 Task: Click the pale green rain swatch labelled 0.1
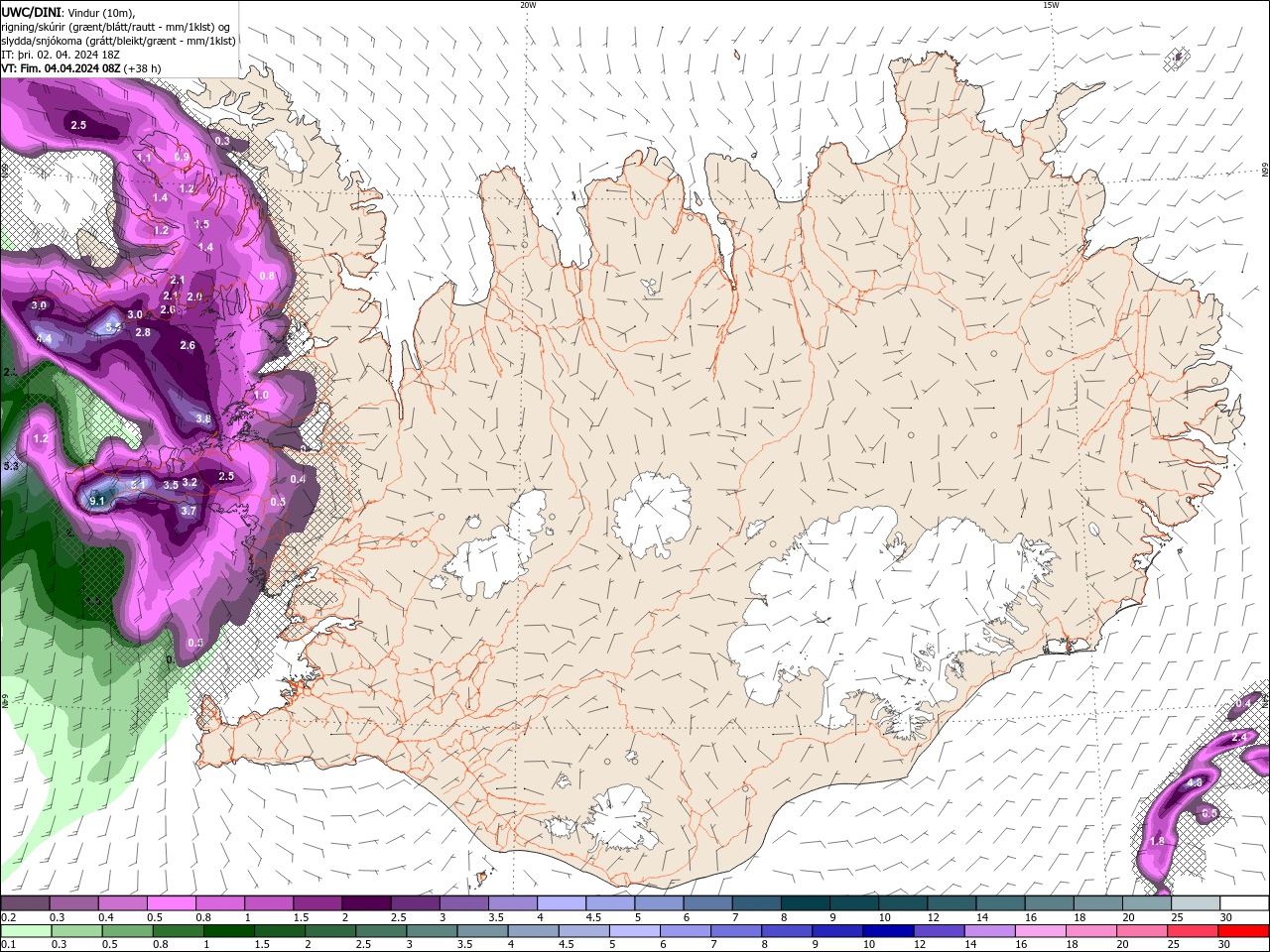[26, 931]
